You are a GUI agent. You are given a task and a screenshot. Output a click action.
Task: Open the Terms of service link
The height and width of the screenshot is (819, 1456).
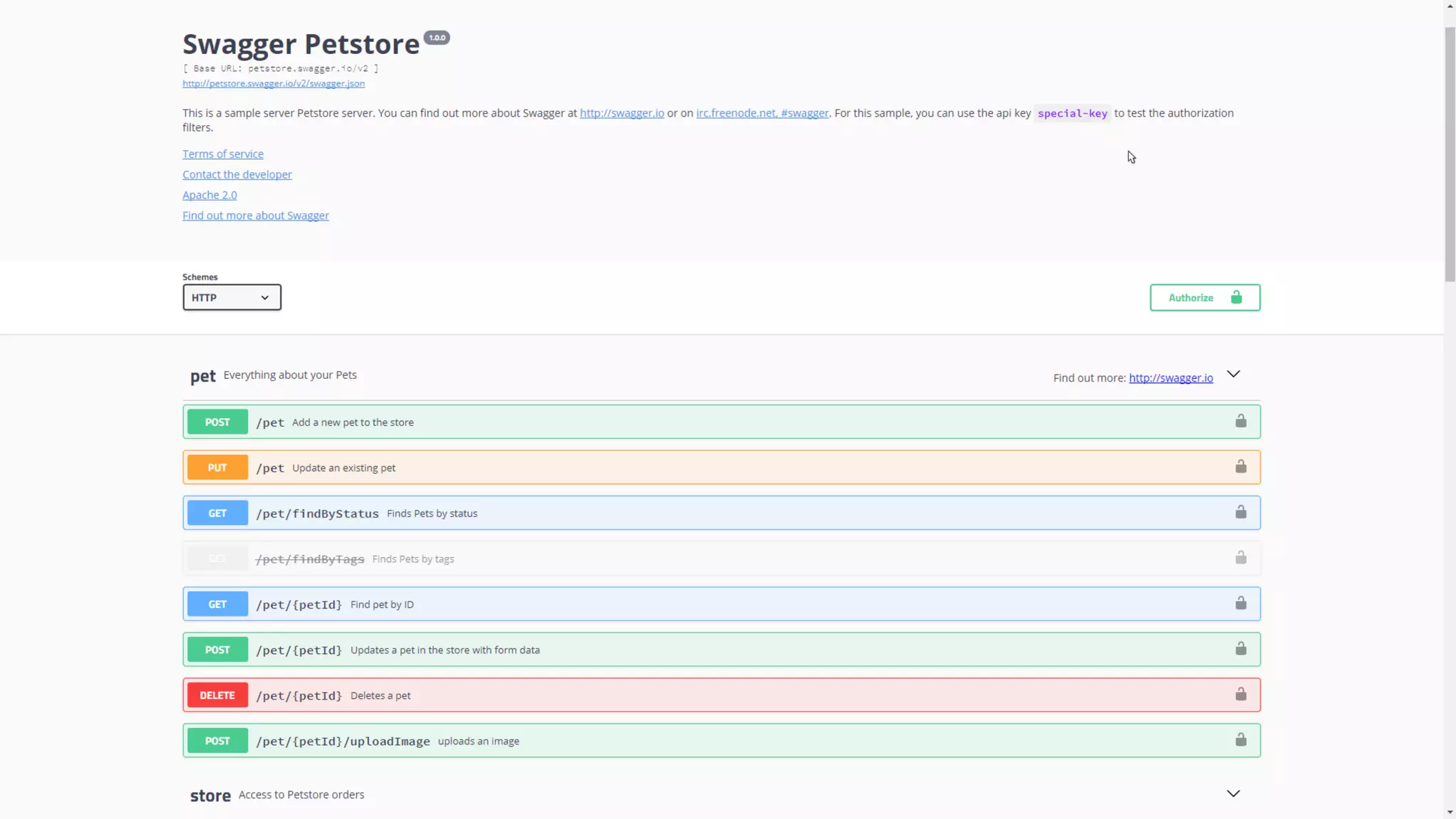pyautogui.click(x=223, y=154)
